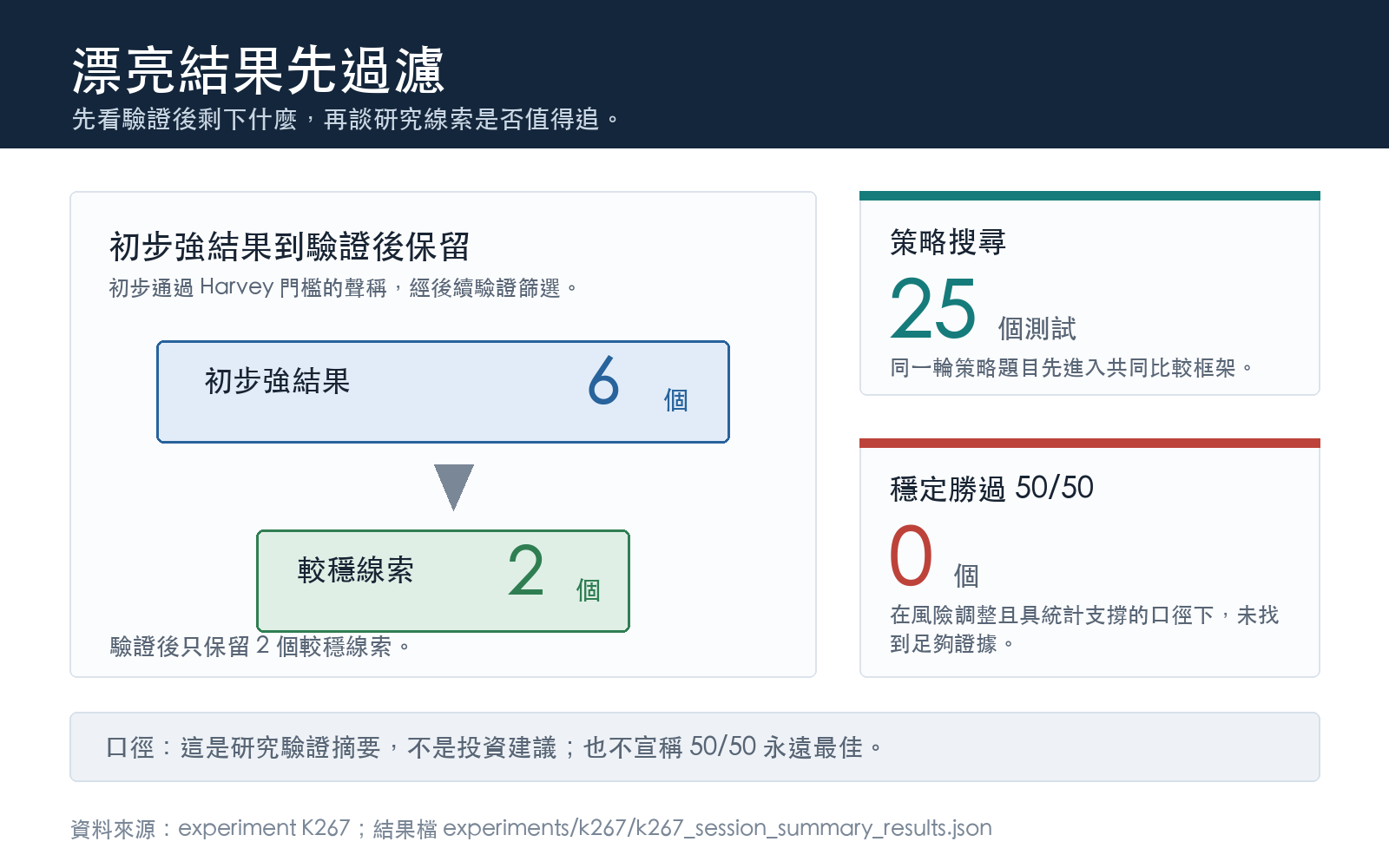Click the line mentioning Harvey 門檻
1389x868 pixels.
[x=343, y=287]
